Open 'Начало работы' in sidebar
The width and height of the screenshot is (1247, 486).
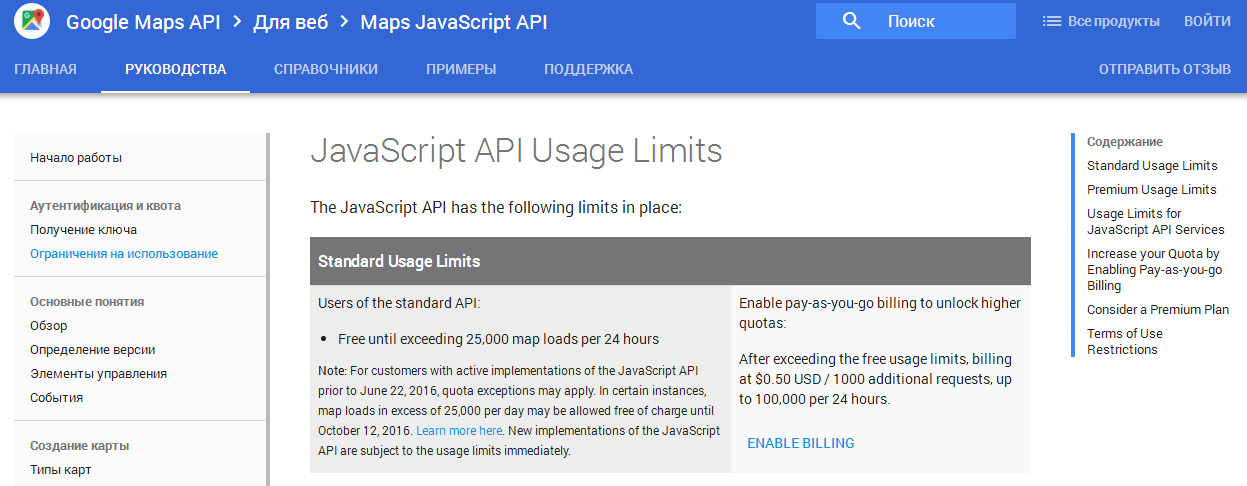point(76,157)
